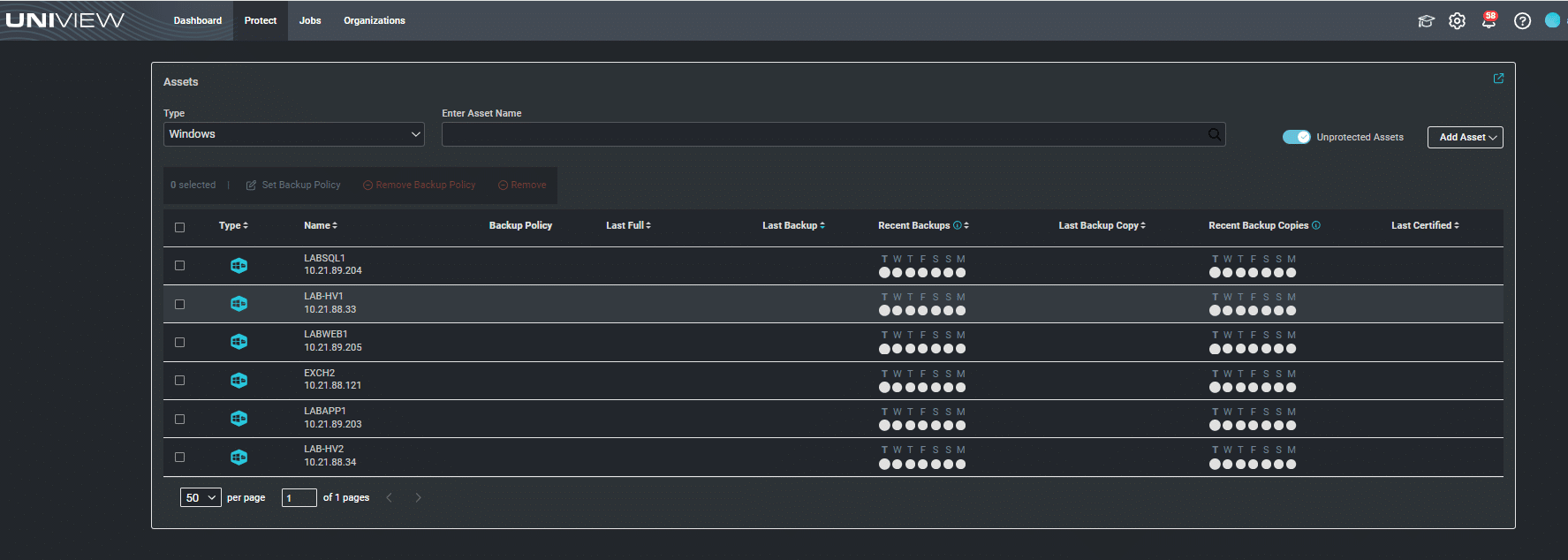Click the page number input field
Screen dimensions: 1568x560
[299, 497]
